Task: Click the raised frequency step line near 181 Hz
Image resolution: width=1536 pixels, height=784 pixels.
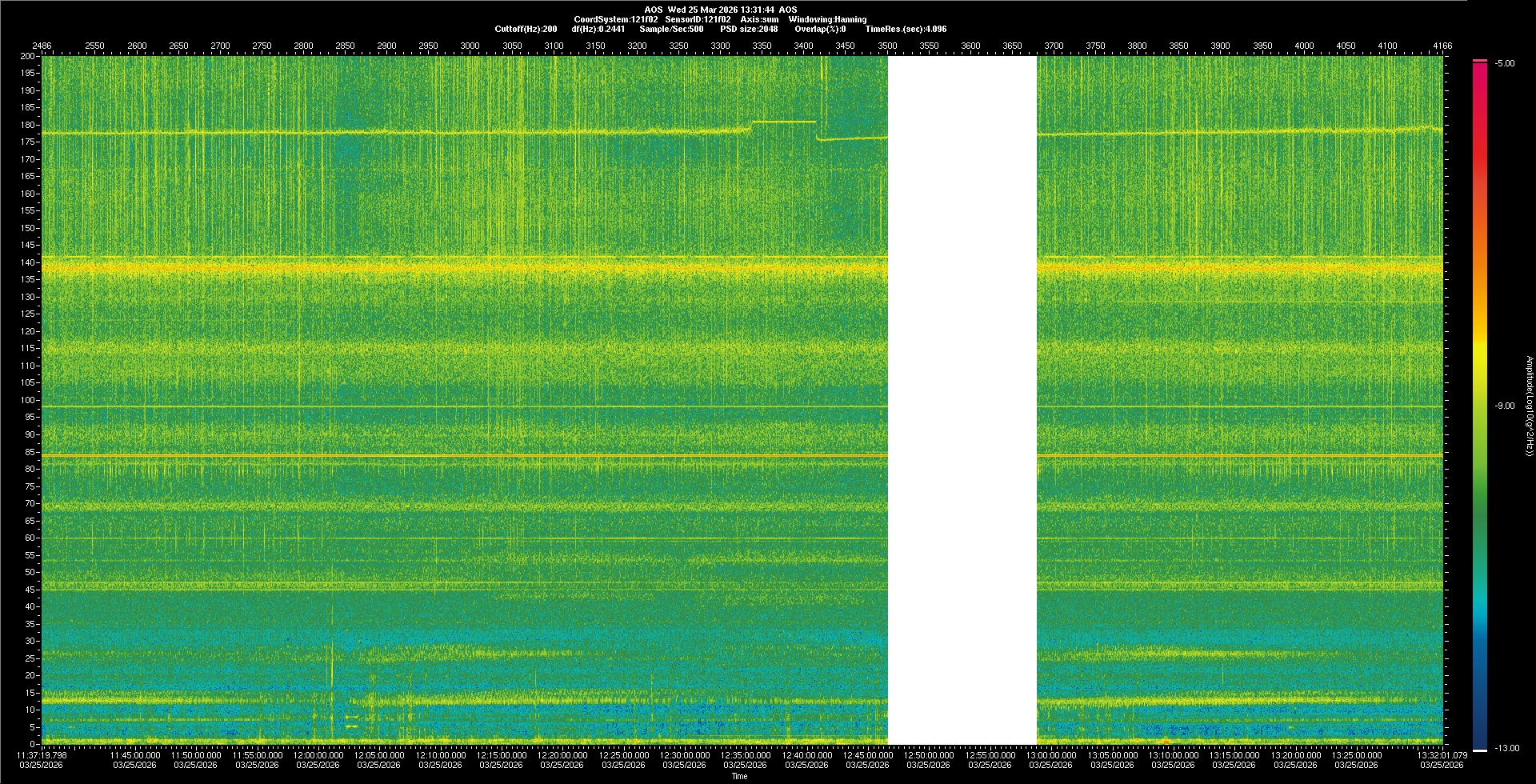Action: (x=783, y=122)
